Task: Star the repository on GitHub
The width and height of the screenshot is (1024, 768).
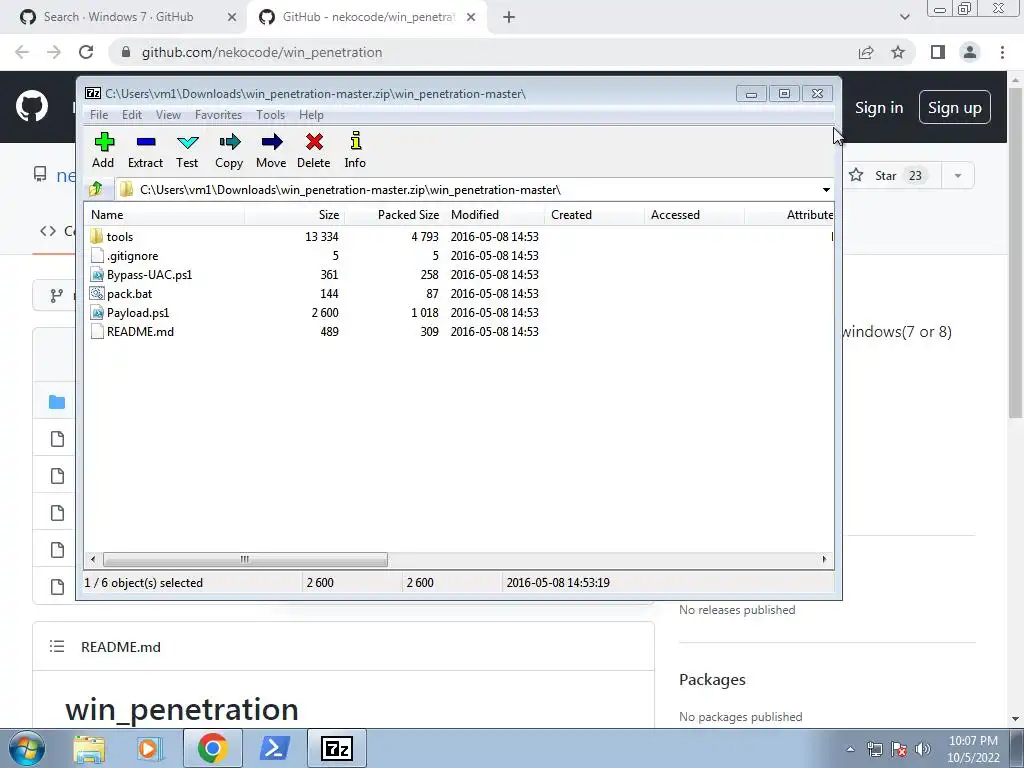Action: (892, 176)
